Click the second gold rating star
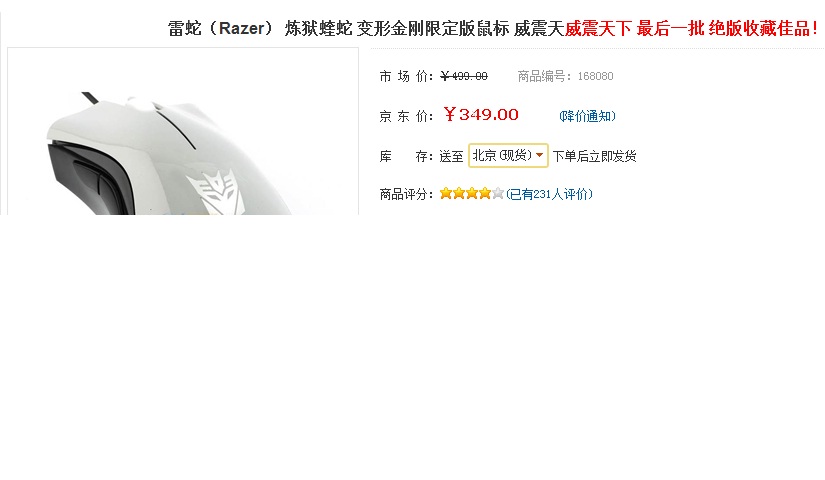This screenshot has height=480, width=825. coord(459,194)
